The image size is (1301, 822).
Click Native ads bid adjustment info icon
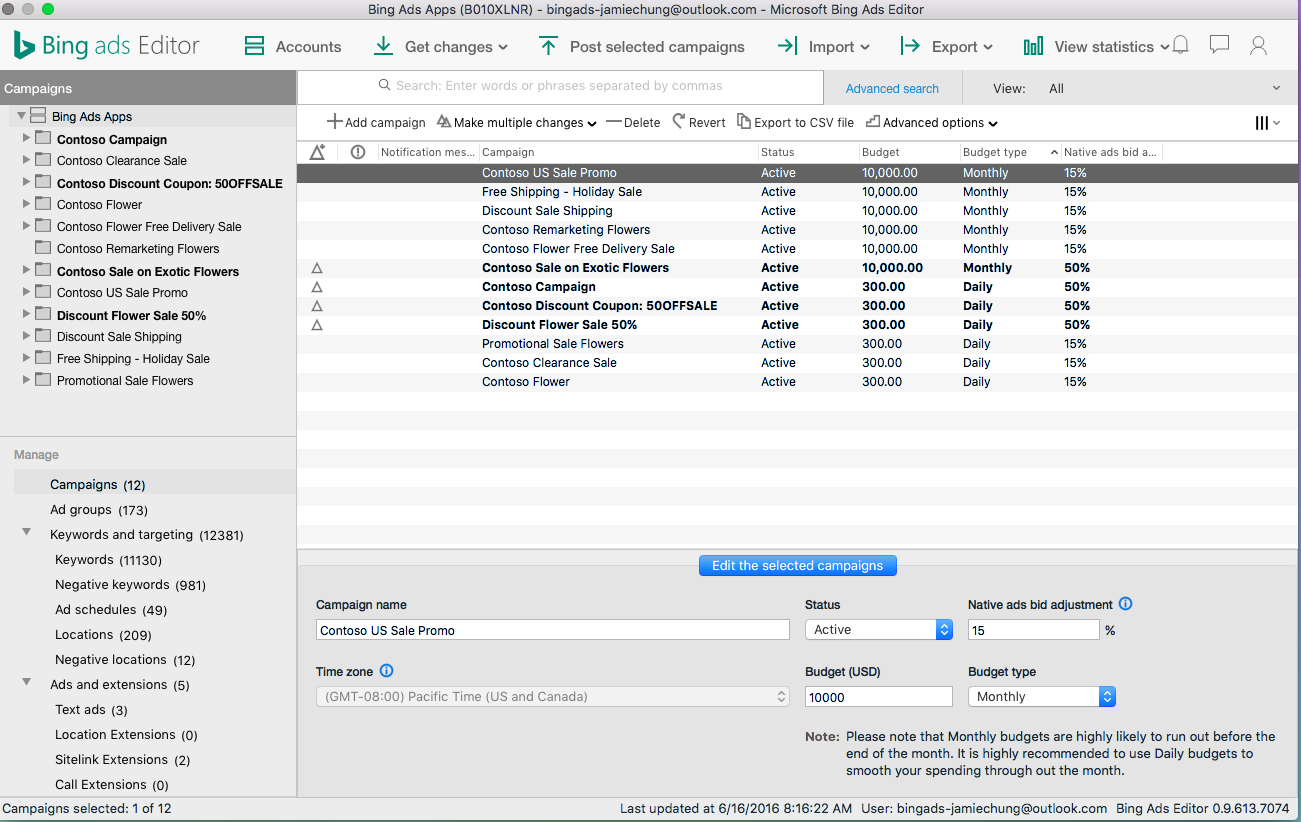click(x=1125, y=604)
